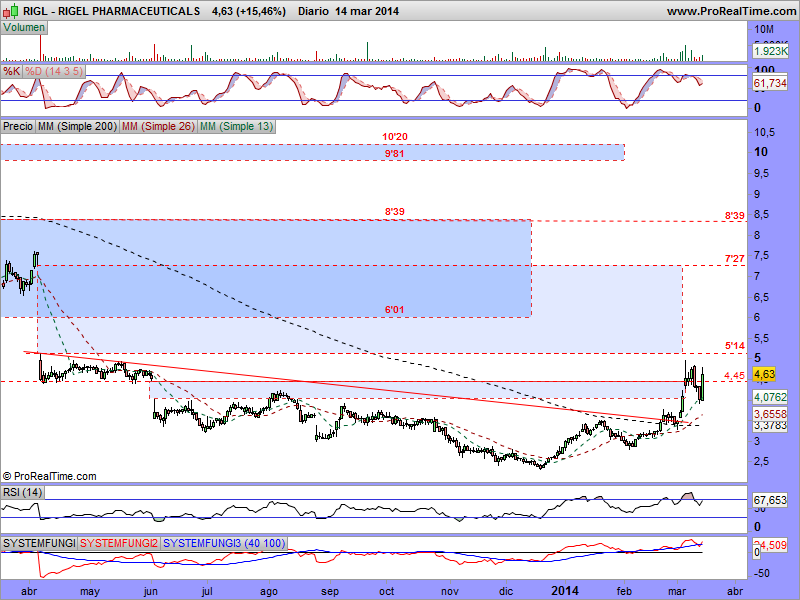
Task: Click the 9,5 price axis label
Action: pyautogui.click(x=762, y=173)
